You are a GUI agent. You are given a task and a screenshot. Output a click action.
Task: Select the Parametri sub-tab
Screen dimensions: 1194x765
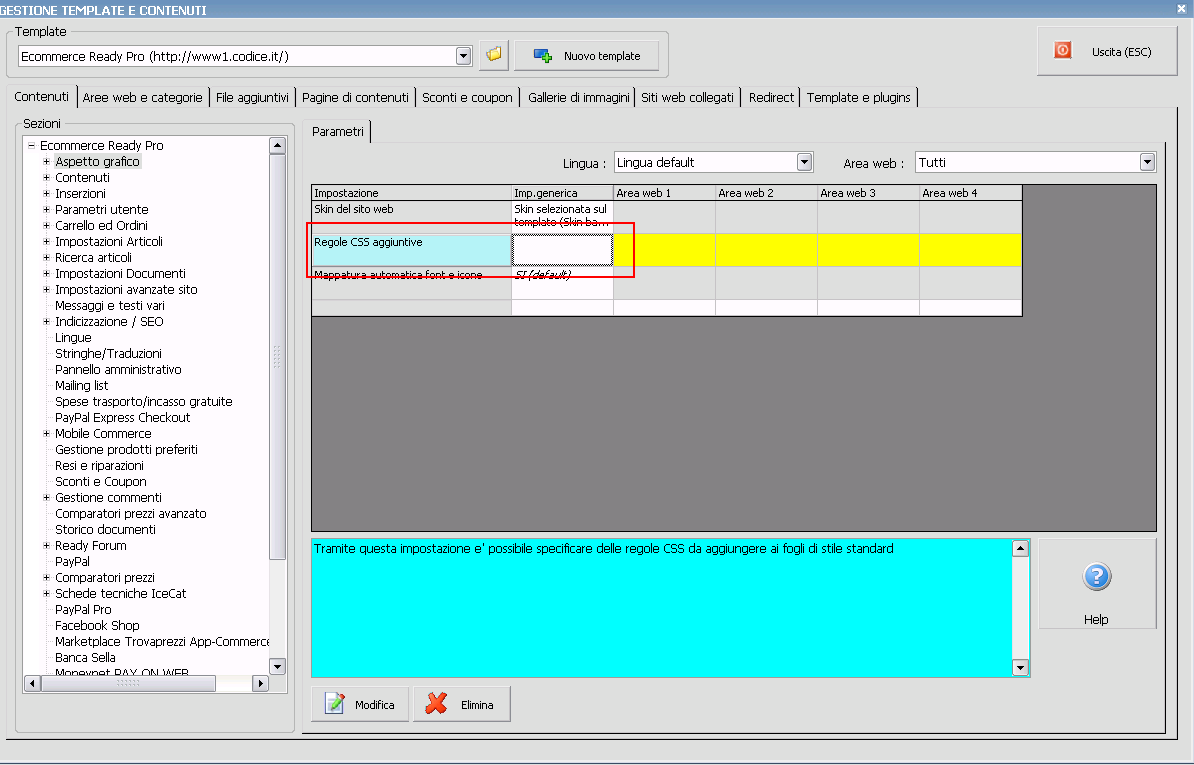[x=337, y=131]
